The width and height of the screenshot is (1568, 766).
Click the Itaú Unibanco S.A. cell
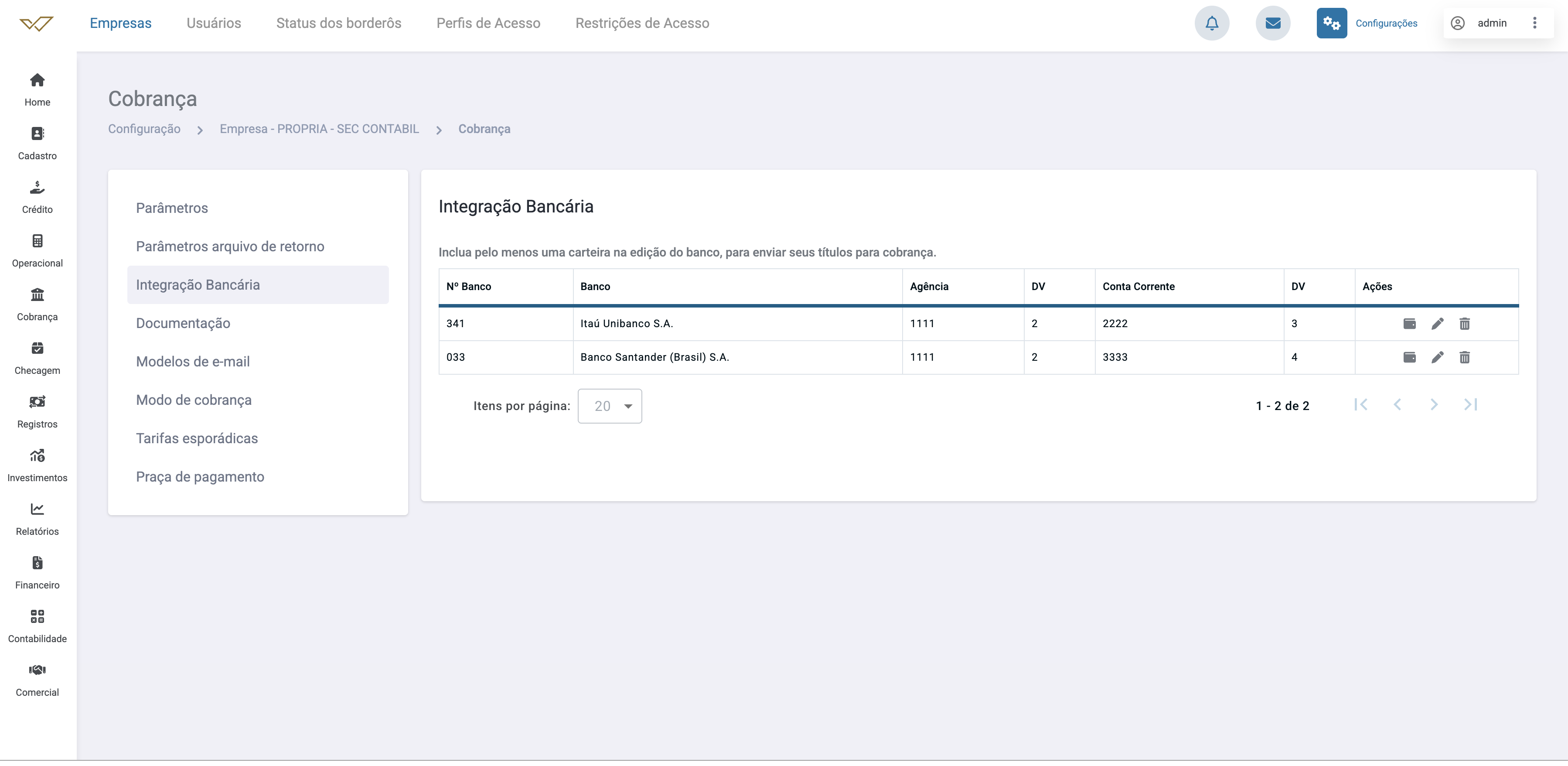[737, 323]
